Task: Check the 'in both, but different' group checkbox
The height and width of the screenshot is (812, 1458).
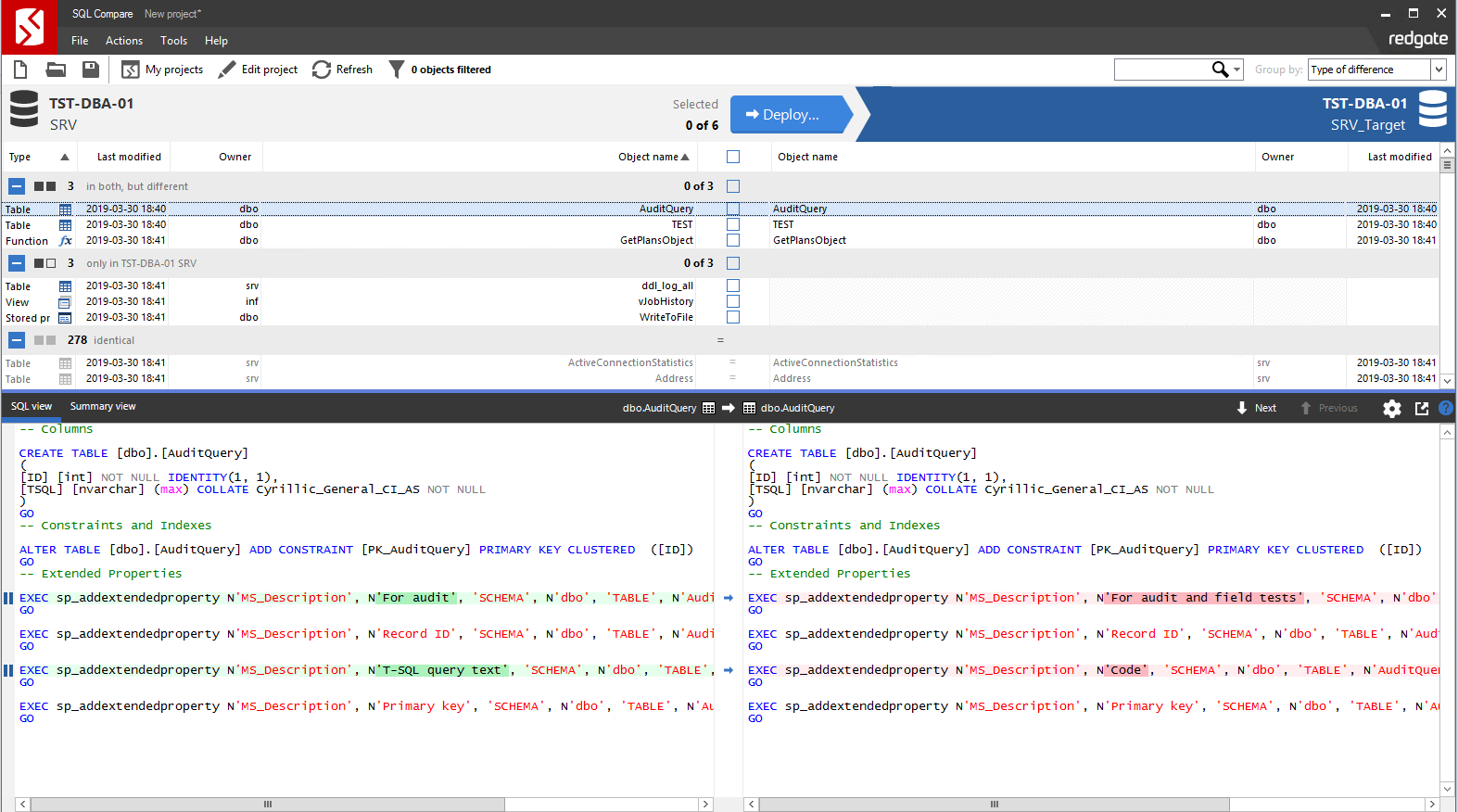Action: click(x=733, y=186)
